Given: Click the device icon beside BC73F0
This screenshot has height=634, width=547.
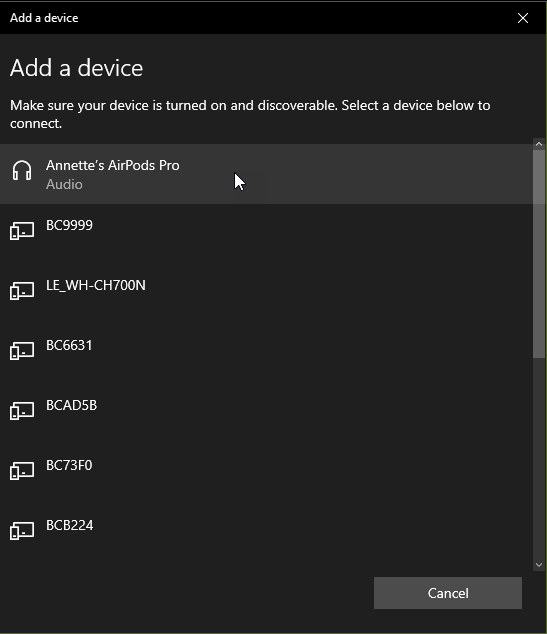Looking at the screenshot, I should [x=22, y=471].
